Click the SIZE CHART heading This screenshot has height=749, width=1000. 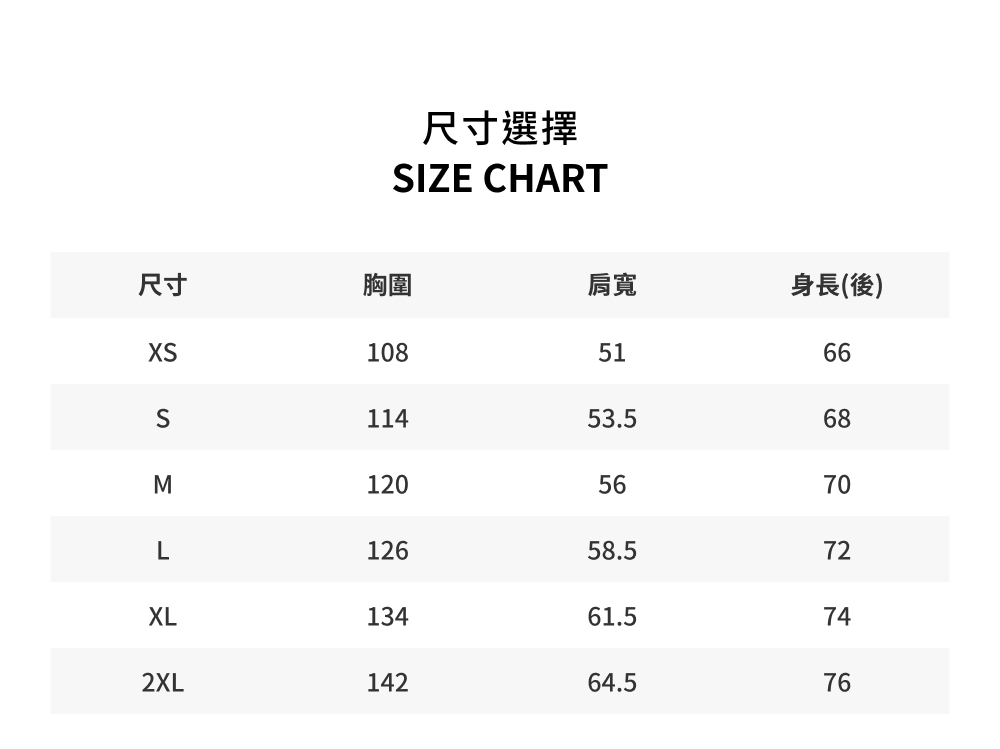[500, 178]
